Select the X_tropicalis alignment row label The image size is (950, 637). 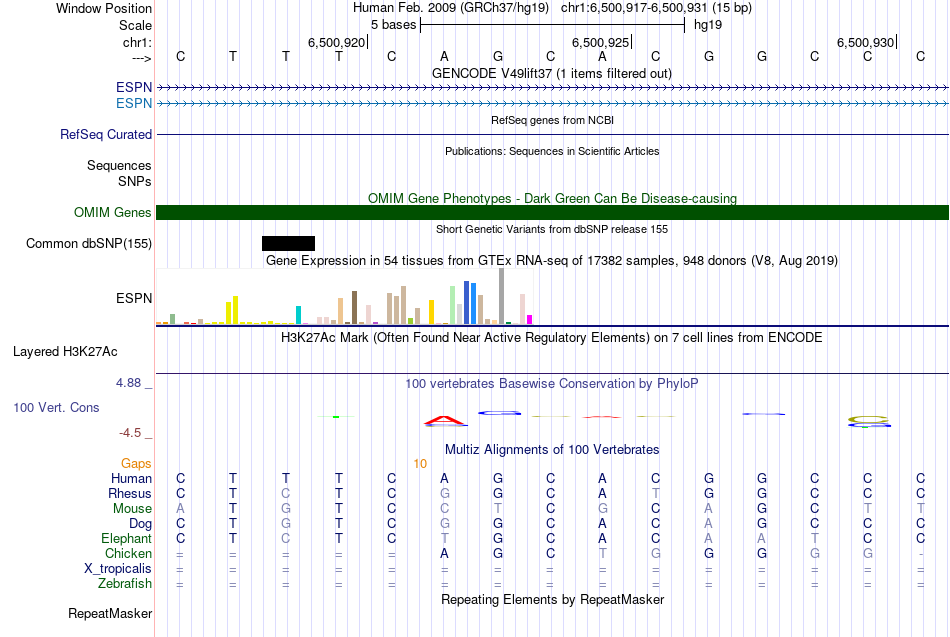(x=118, y=569)
